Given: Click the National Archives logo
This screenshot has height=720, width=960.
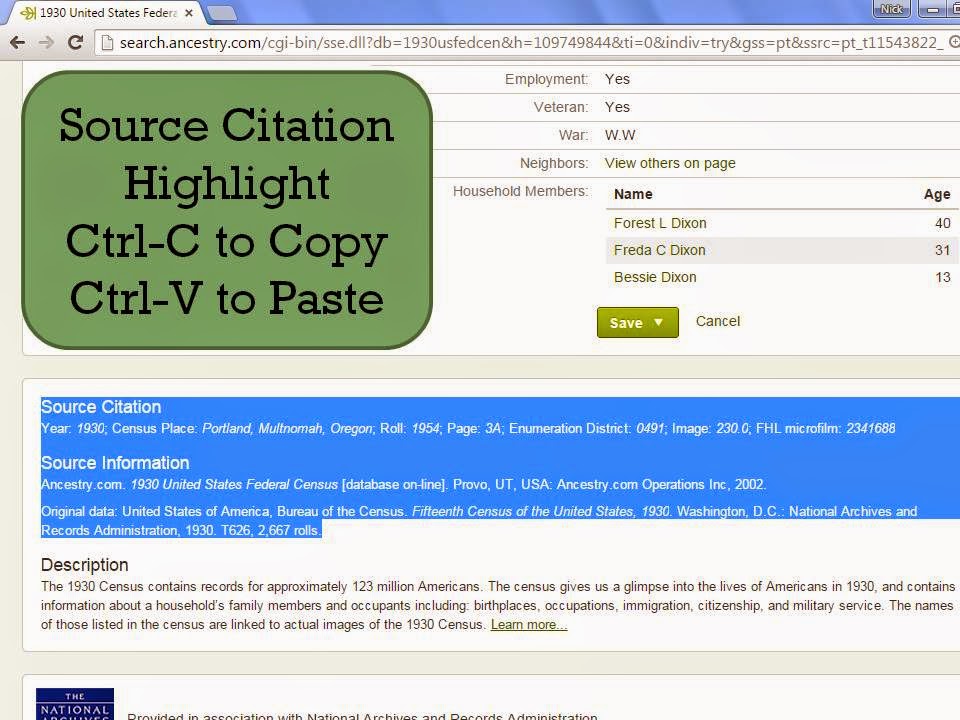Looking at the screenshot, I should pos(74,706).
